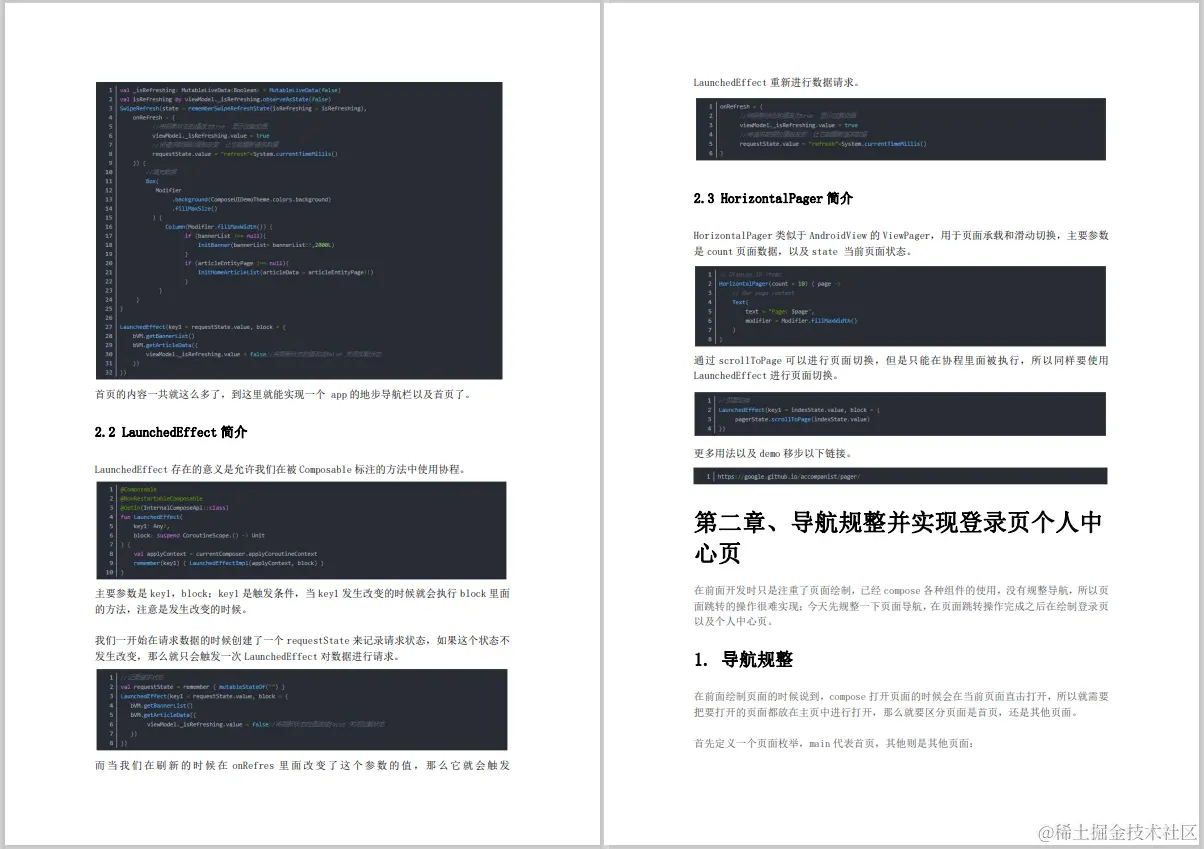The height and width of the screenshot is (849, 1204).
Task: Click the paragraph starting "HorizontalPager 类似于 AndroidView"
Action: [x=900, y=243]
